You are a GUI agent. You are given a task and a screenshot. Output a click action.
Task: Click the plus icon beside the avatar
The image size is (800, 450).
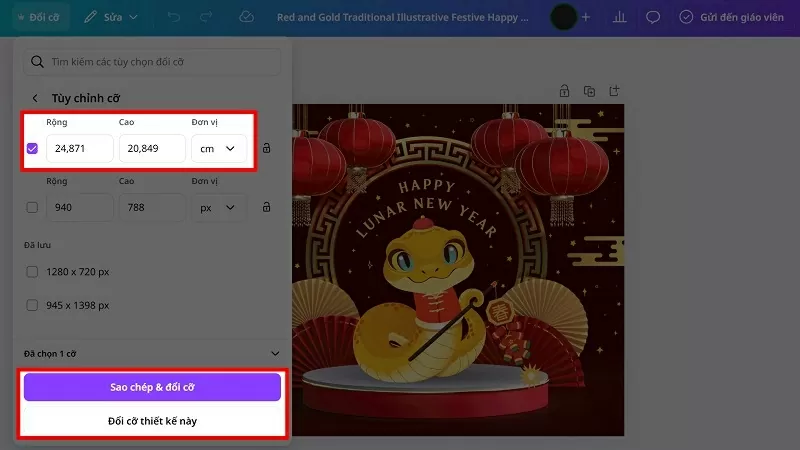[x=586, y=17]
